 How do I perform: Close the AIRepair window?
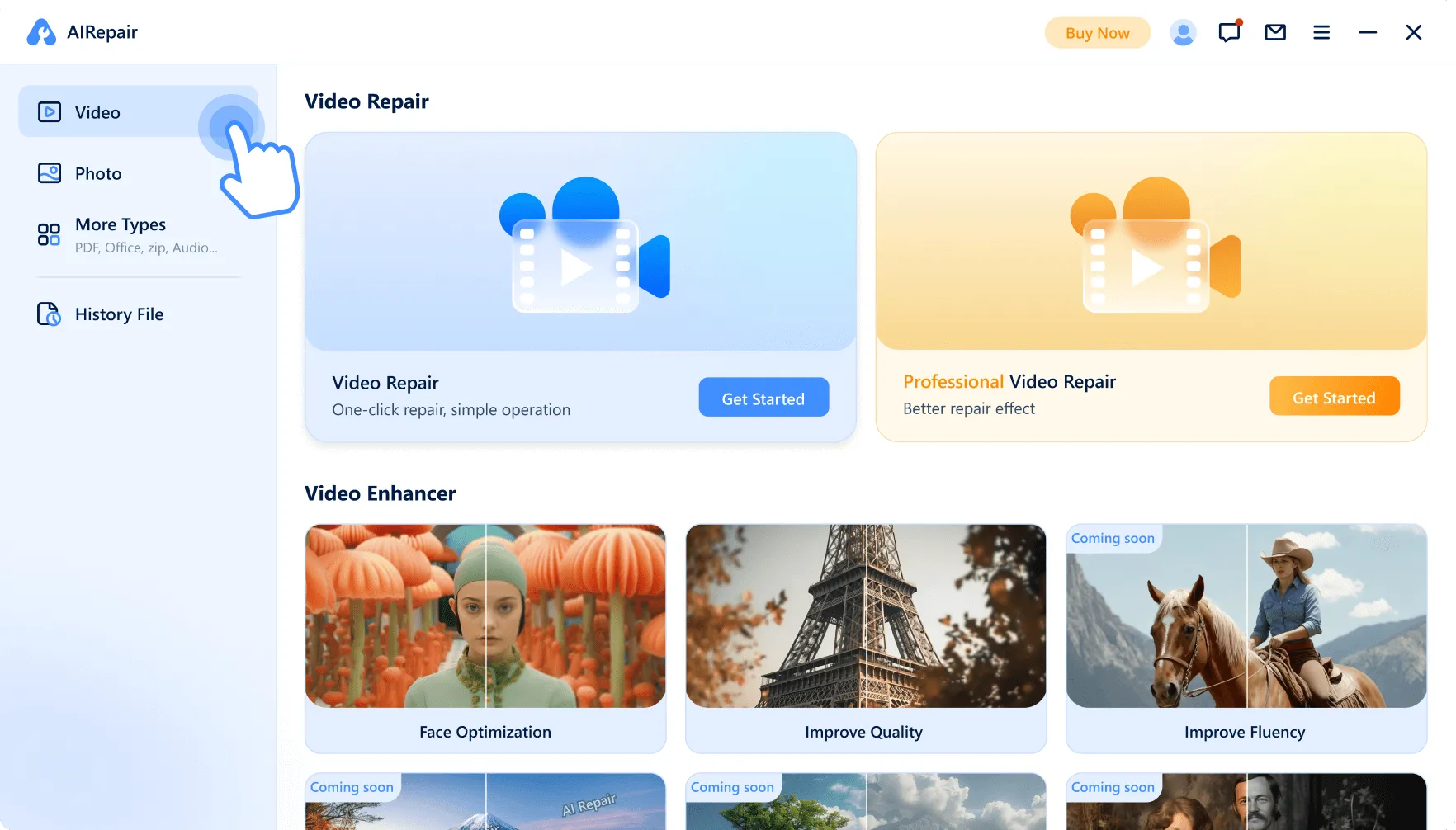pyautogui.click(x=1414, y=32)
